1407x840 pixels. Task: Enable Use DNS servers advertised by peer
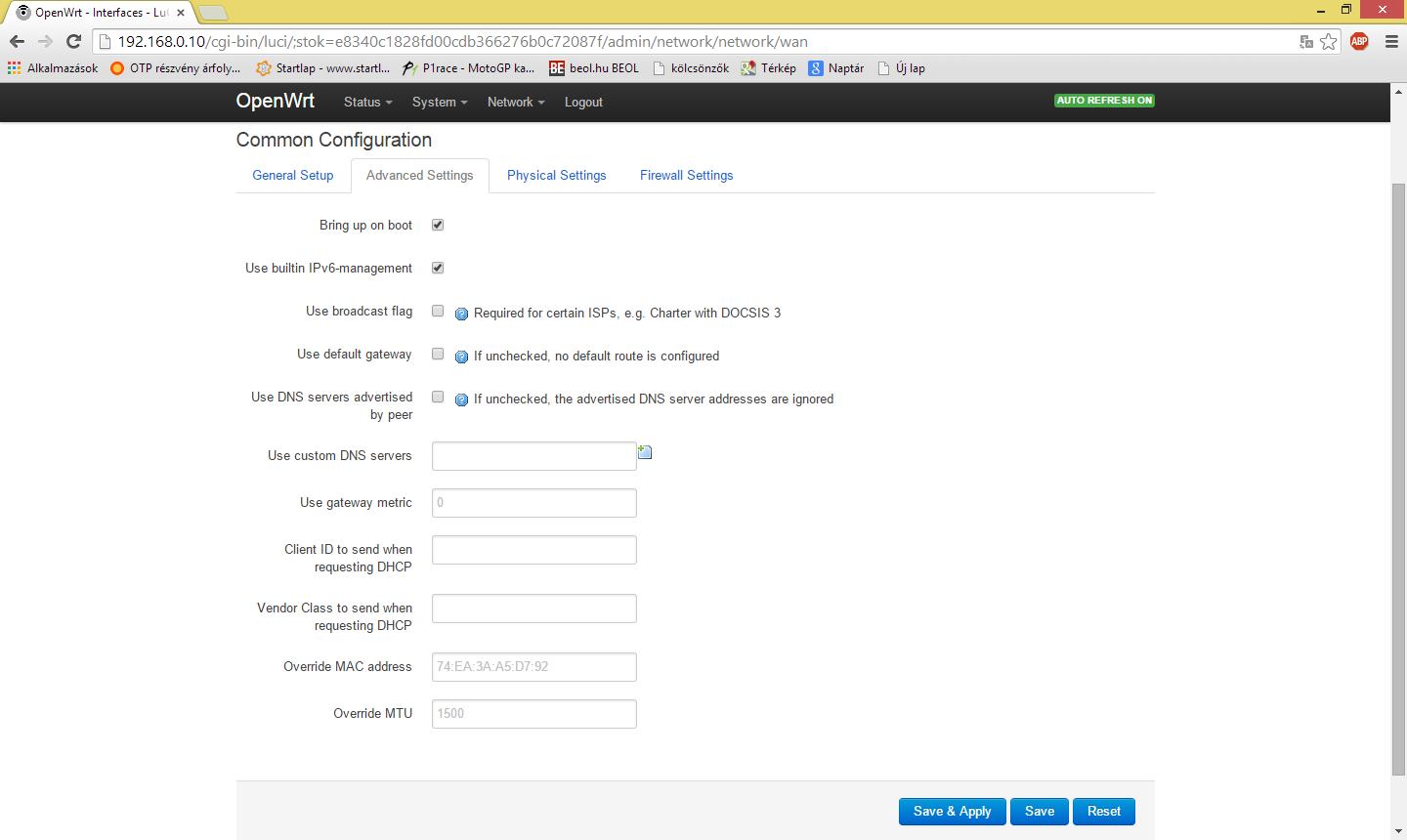438,397
